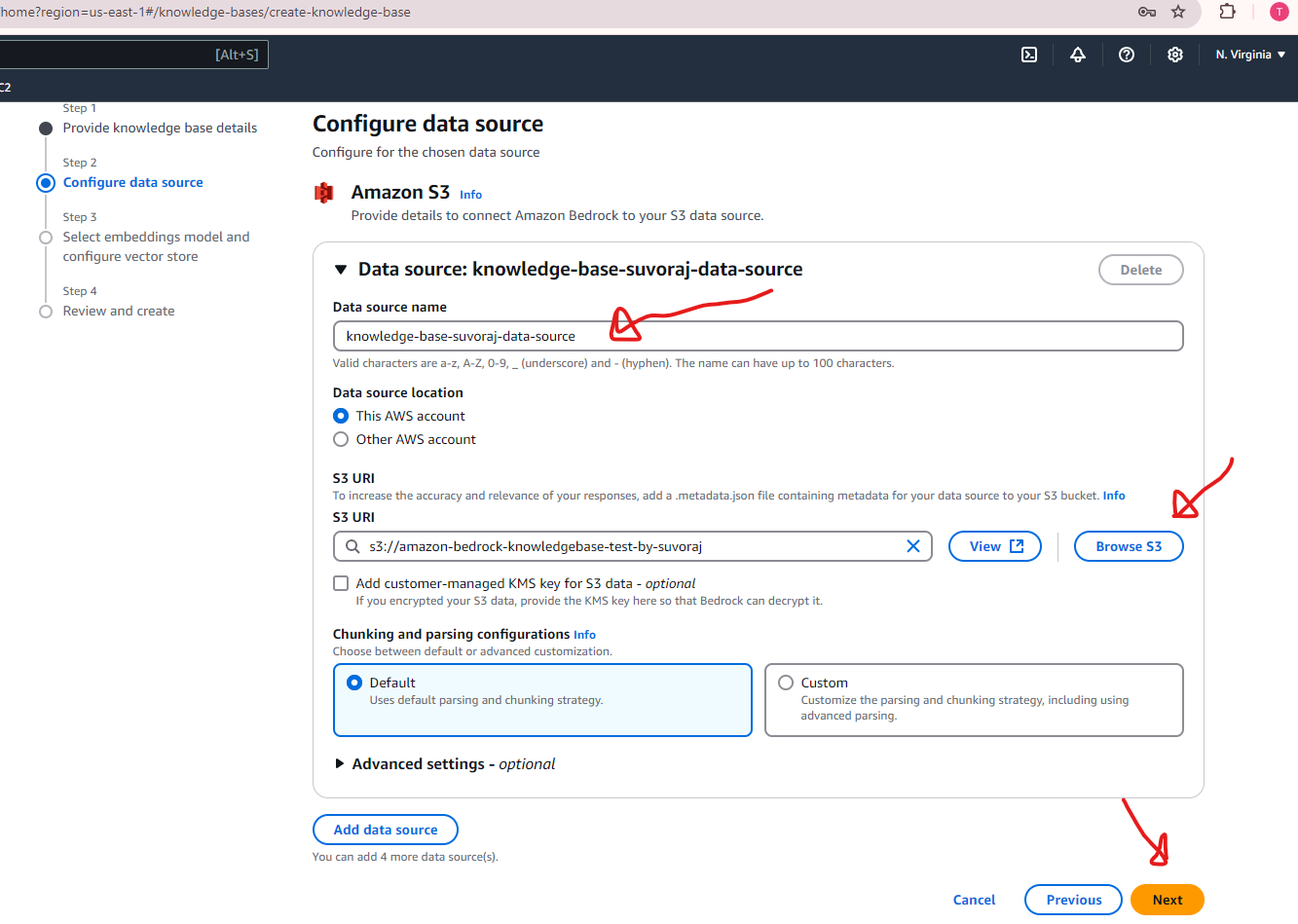1298x924 pixels.
Task: Expand the Advanced settings section
Action: pos(339,764)
